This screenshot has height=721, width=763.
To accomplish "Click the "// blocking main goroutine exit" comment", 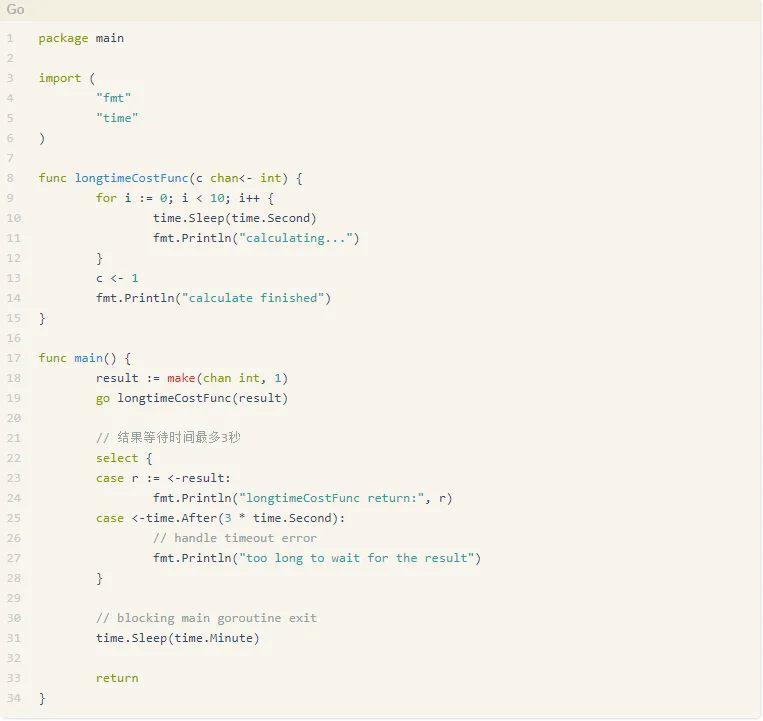I will [x=206, y=618].
